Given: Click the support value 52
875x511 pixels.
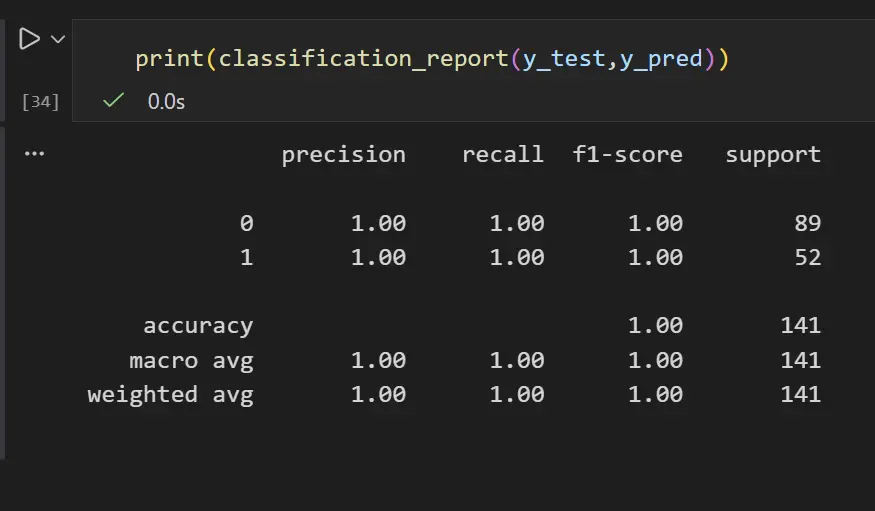Looking at the screenshot, I should click(808, 257).
